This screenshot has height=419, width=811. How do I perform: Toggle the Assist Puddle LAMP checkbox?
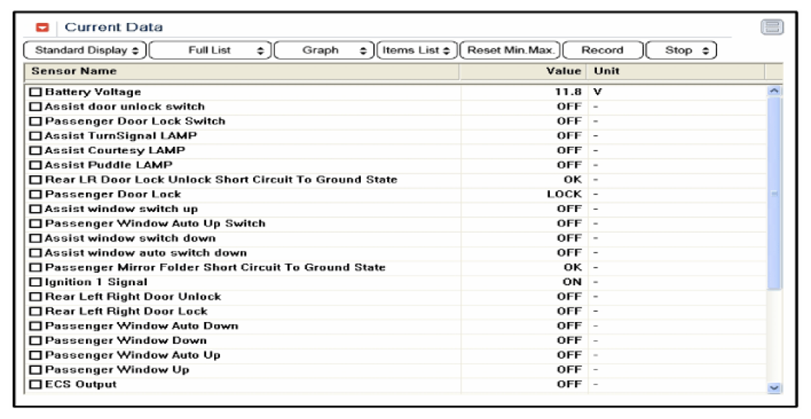point(36,165)
